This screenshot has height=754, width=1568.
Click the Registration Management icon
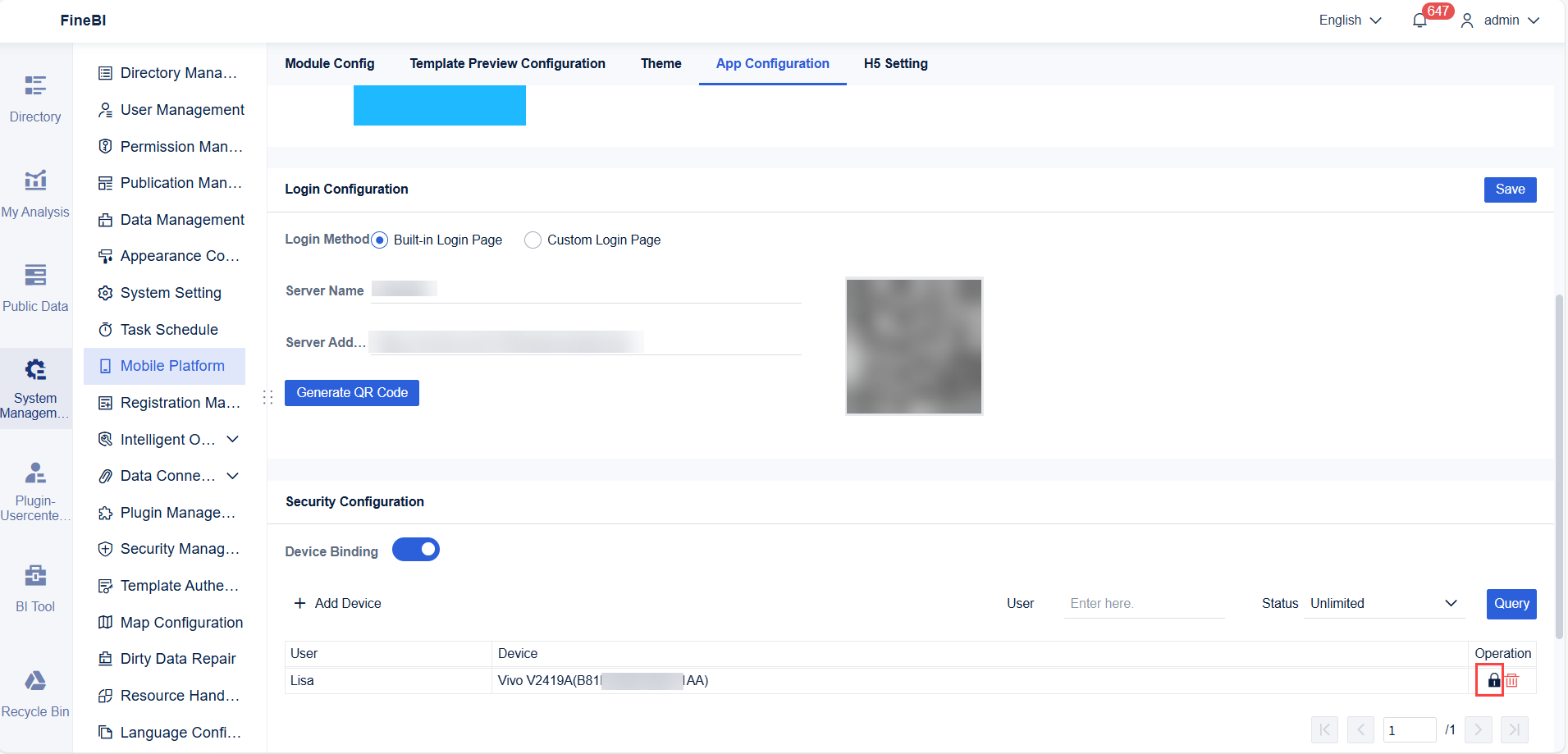click(105, 403)
